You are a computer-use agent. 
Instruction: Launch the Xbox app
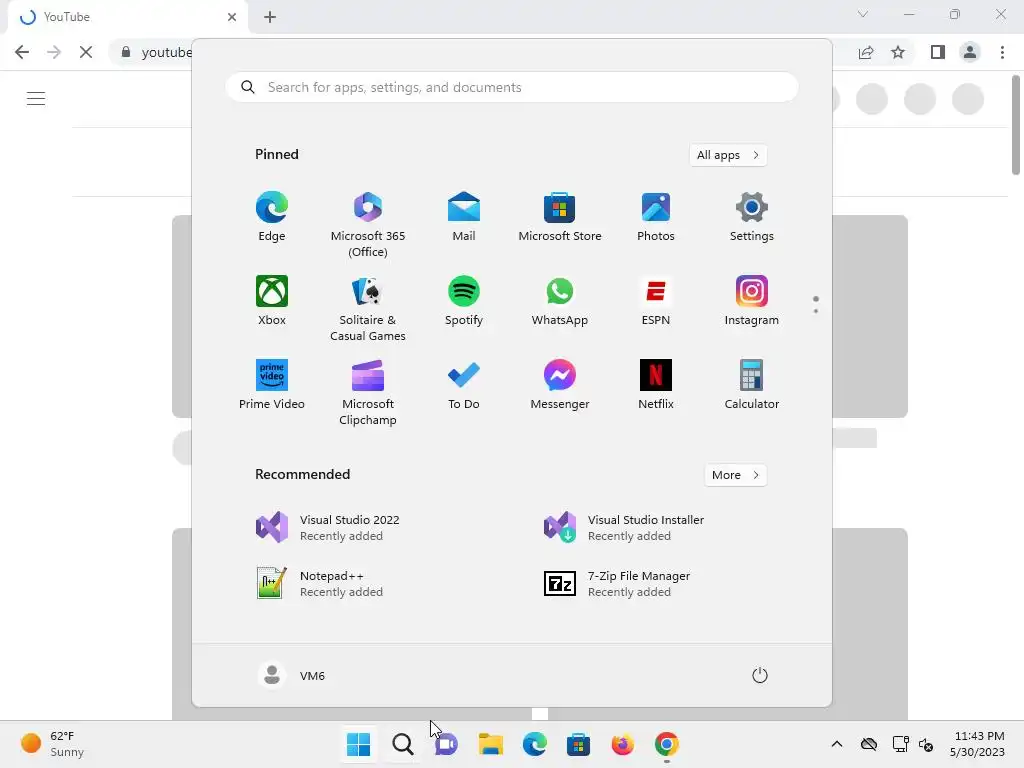[272, 301]
